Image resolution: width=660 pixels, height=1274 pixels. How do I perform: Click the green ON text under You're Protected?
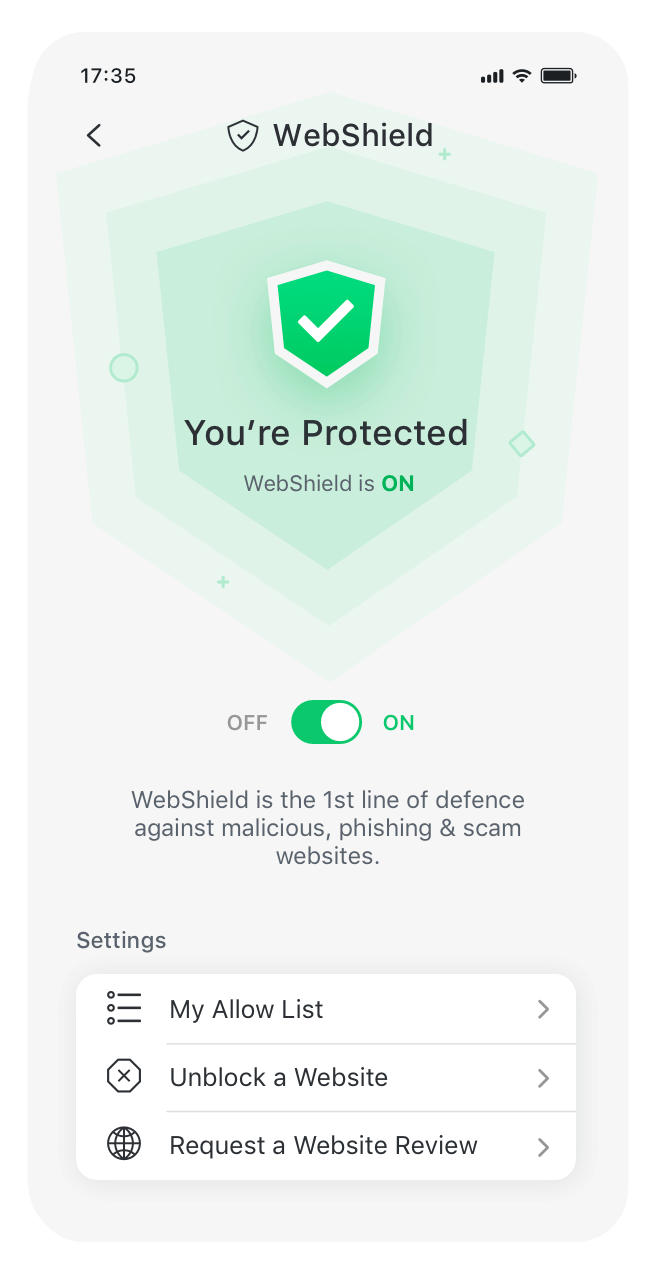(398, 483)
